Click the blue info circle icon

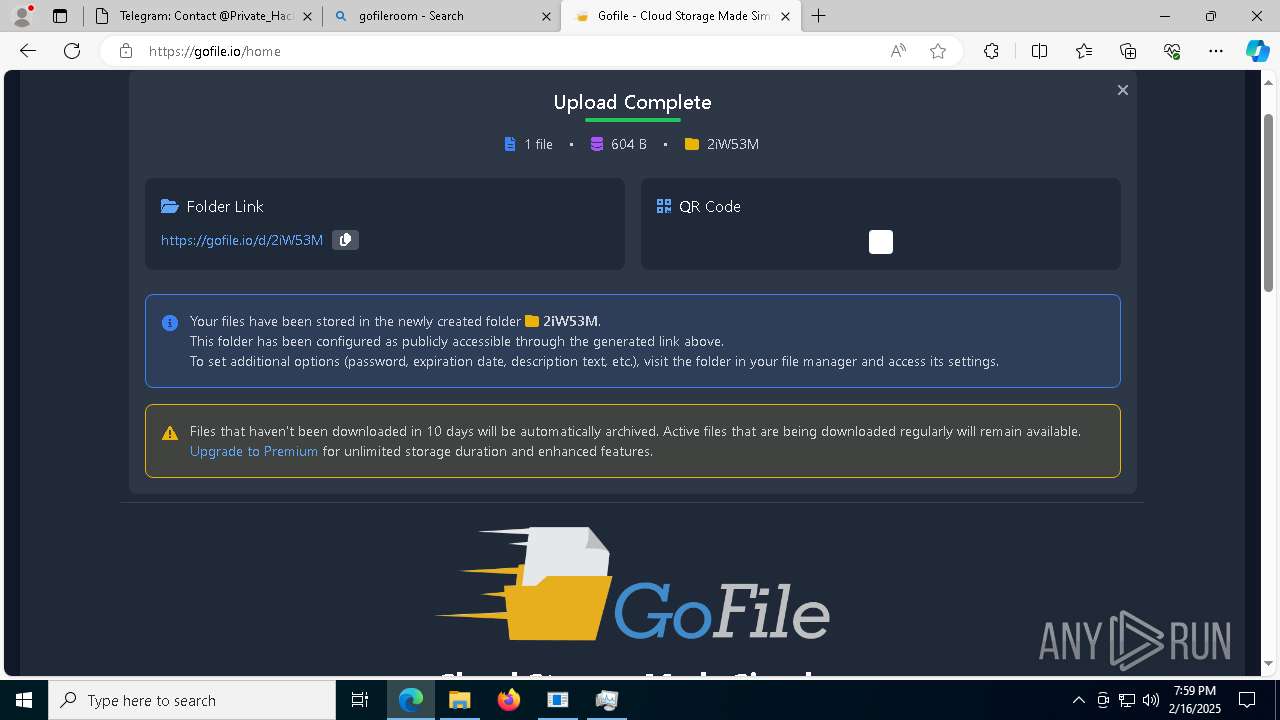point(170,322)
